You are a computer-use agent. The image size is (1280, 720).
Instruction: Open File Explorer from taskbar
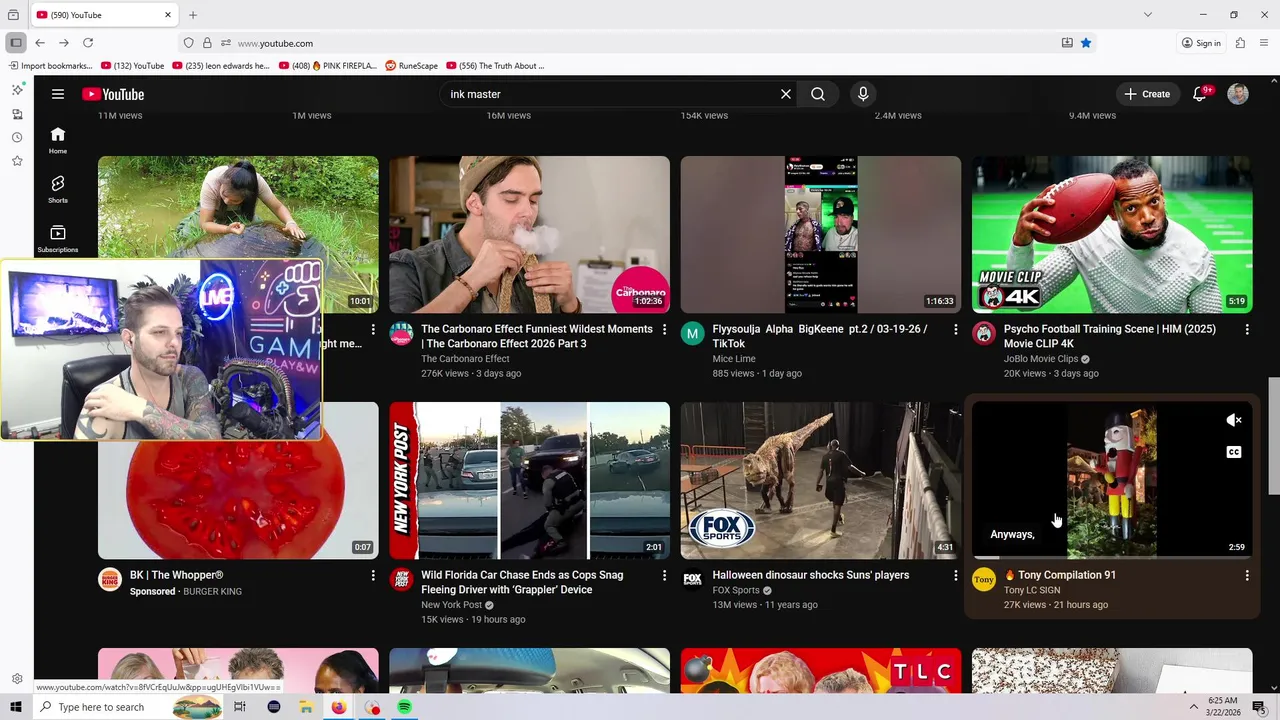(x=306, y=707)
